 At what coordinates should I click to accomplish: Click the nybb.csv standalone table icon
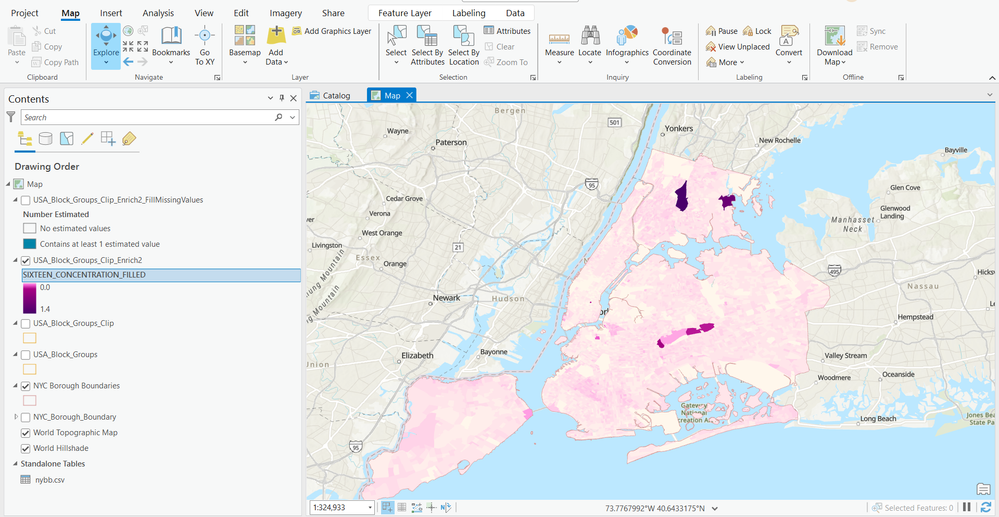[25, 479]
